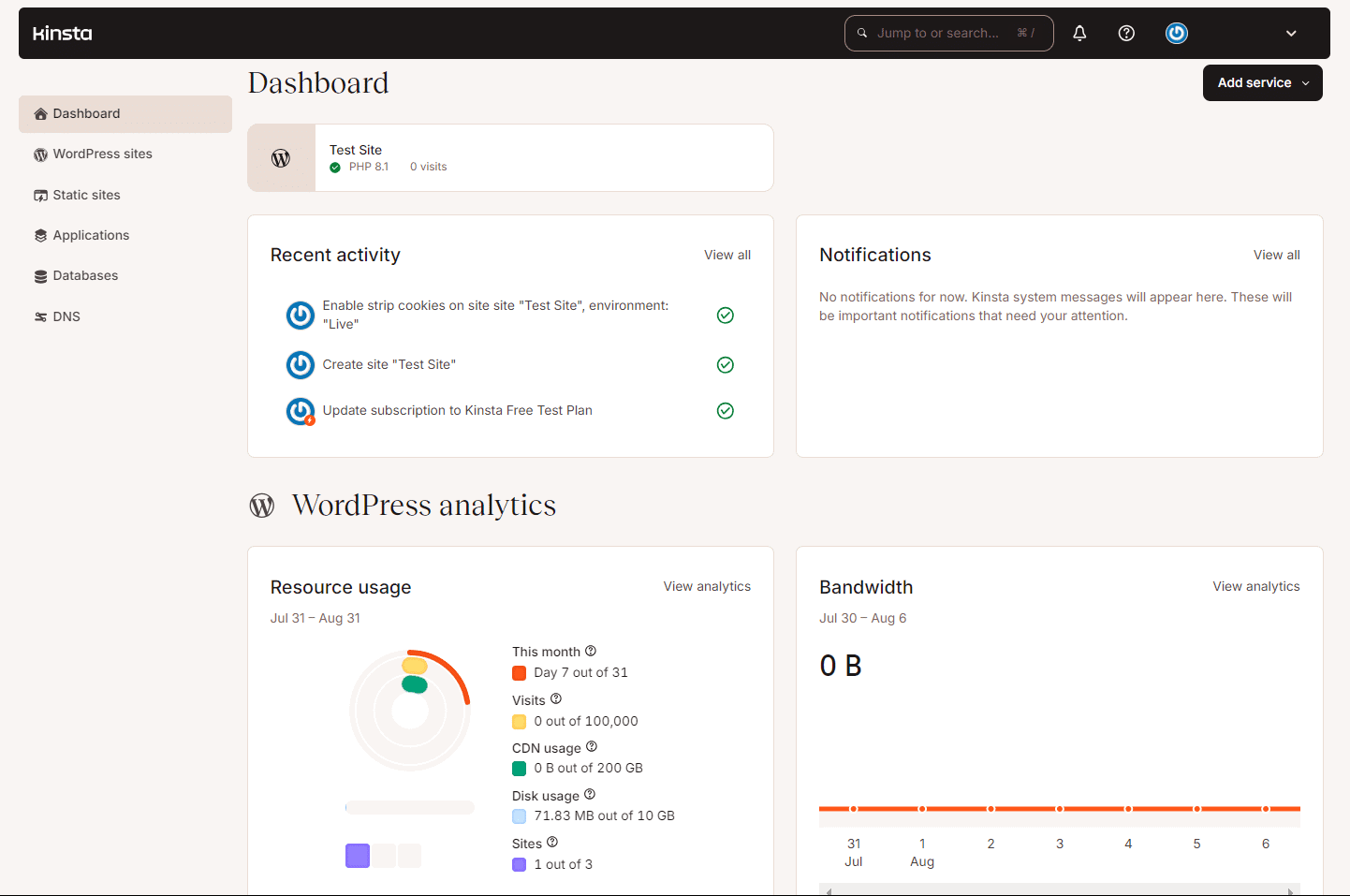Image resolution: width=1350 pixels, height=896 pixels.
Task: Click success checkmark for Create site activity
Action: [725, 365]
